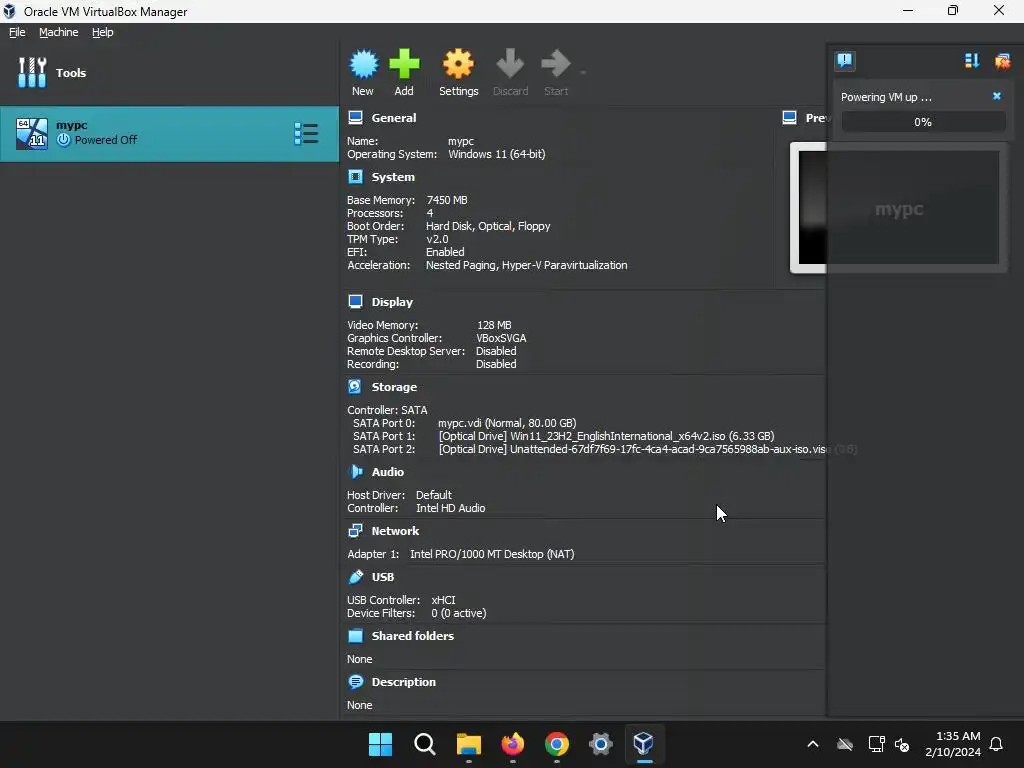
Task: Open the System section heading link
Action: point(393,177)
